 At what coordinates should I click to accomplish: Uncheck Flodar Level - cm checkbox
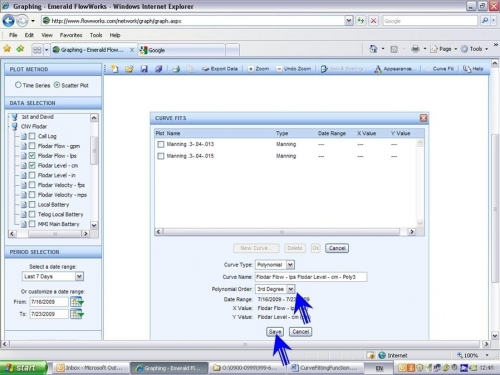32,165
